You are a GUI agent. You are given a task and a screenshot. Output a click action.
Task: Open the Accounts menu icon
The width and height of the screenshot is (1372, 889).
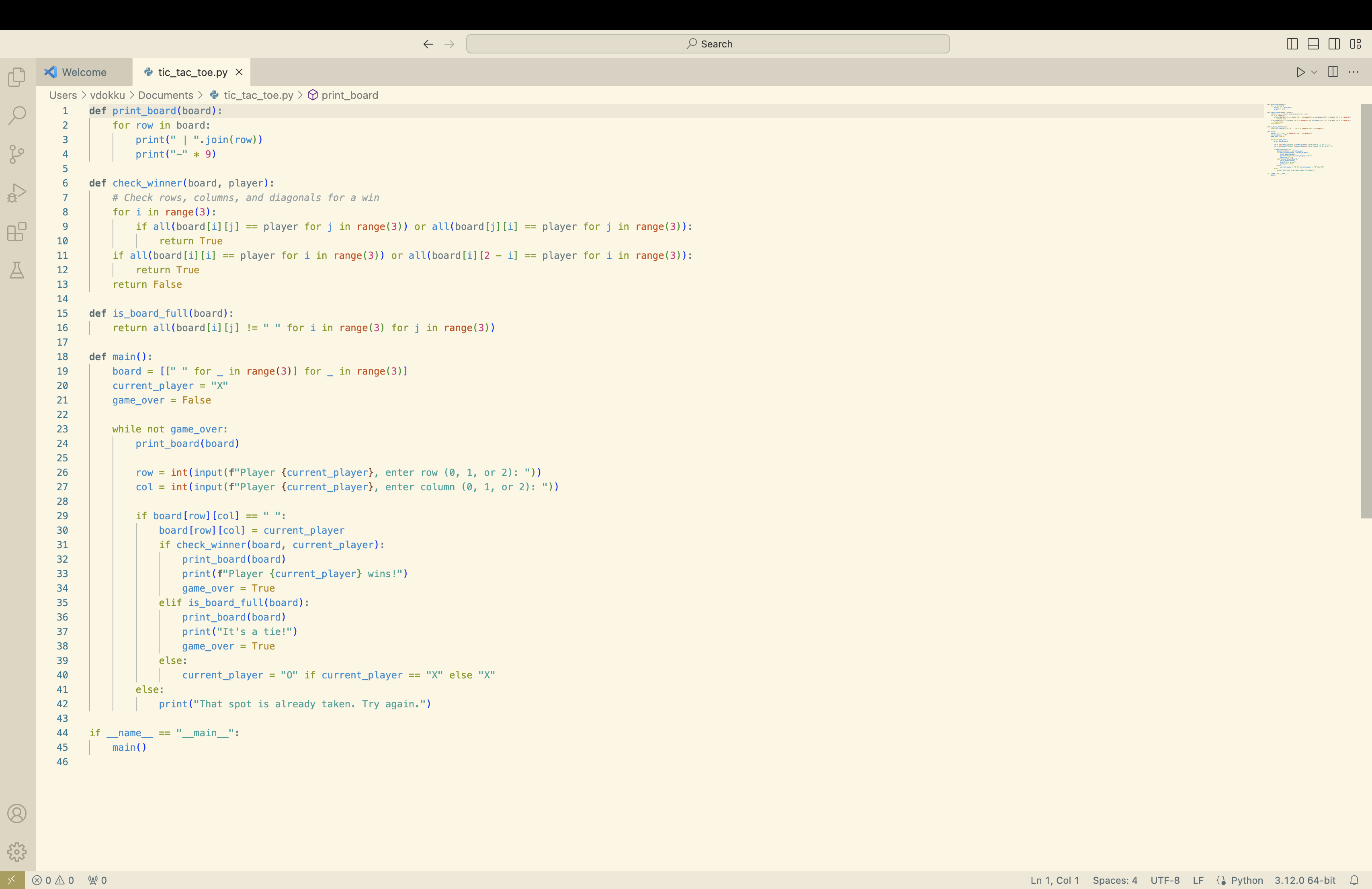click(17, 813)
